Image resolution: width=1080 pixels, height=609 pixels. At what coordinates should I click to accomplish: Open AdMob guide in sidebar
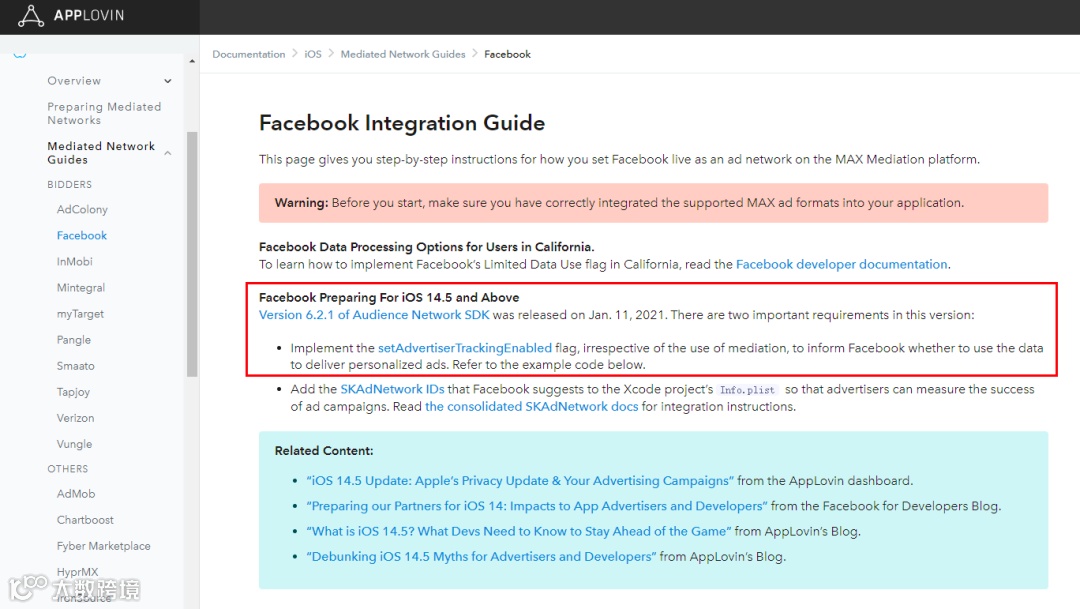[76, 494]
